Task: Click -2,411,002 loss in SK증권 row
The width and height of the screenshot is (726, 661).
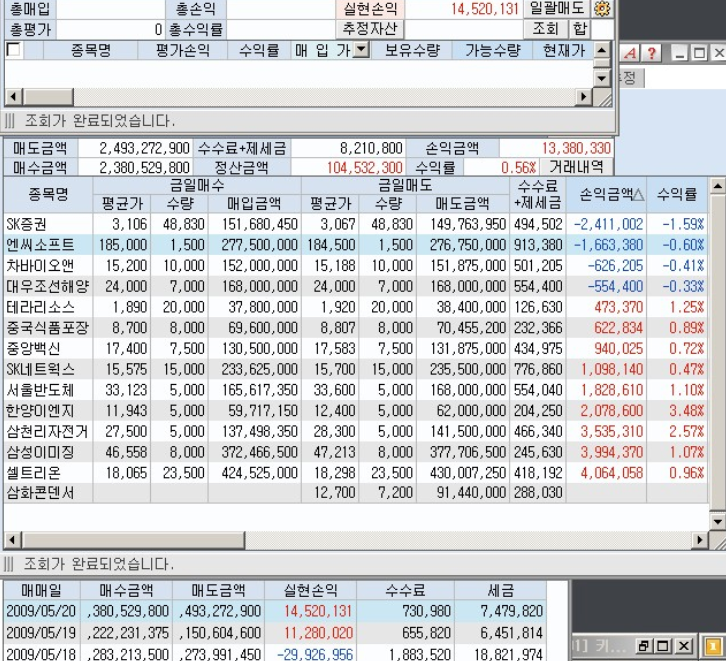Action: (x=608, y=224)
